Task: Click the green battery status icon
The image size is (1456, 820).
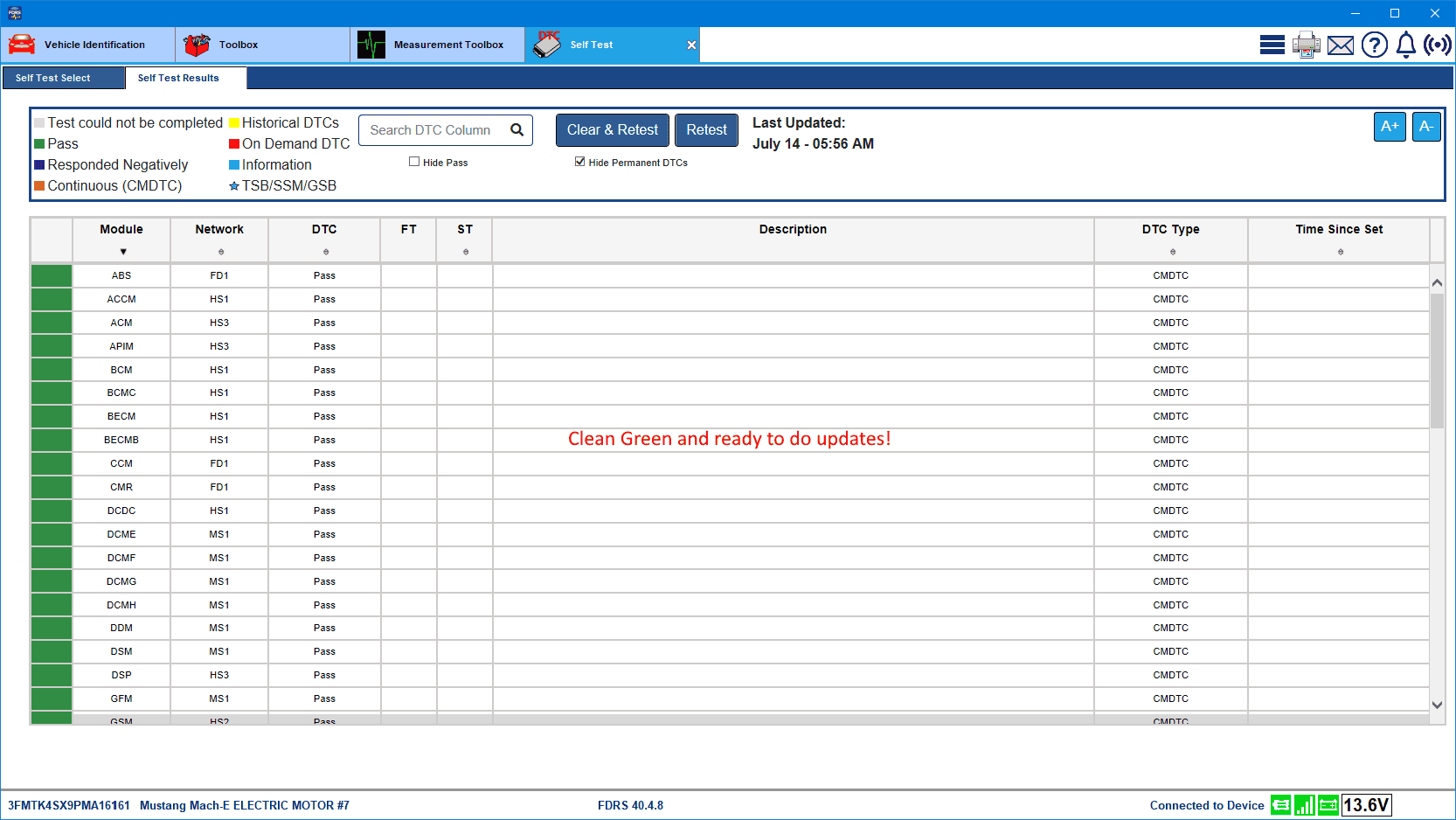Action: point(1328,805)
